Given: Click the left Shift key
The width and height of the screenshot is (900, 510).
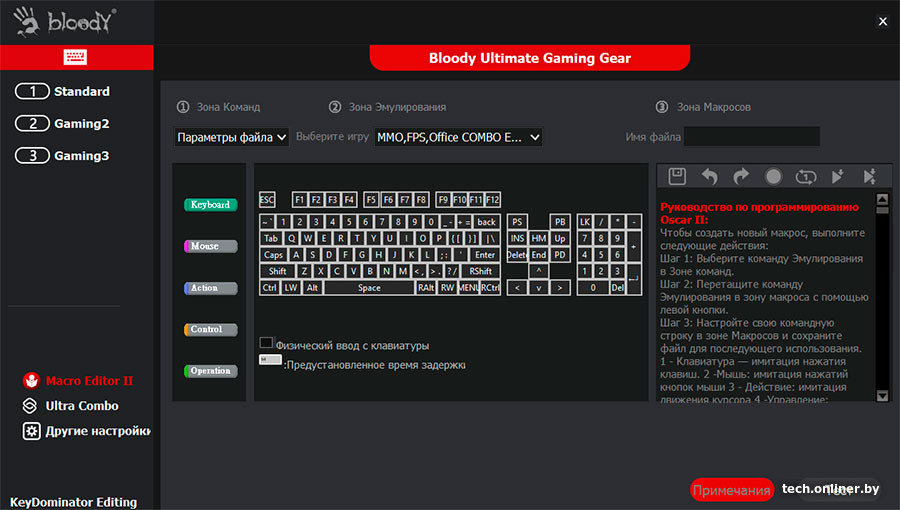Looking at the screenshot, I should pyautogui.click(x=278, y=271).
